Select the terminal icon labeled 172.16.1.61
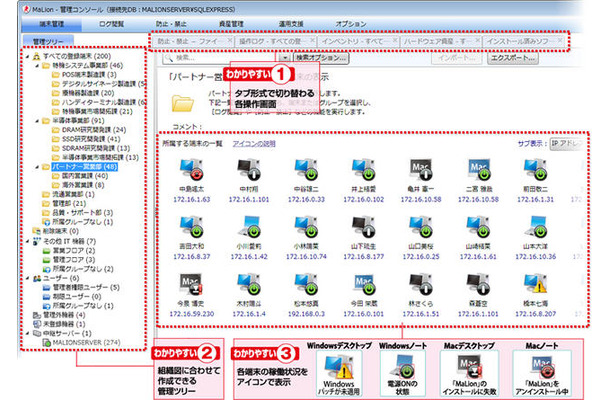 (x=478, y=227)
